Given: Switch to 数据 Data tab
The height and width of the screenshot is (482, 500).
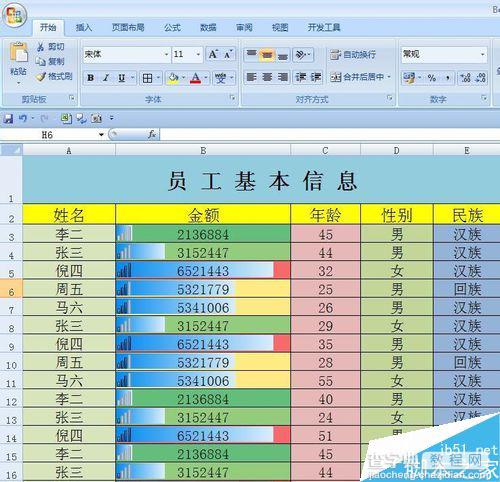Looking at the screenshot, I should (208, 27).
